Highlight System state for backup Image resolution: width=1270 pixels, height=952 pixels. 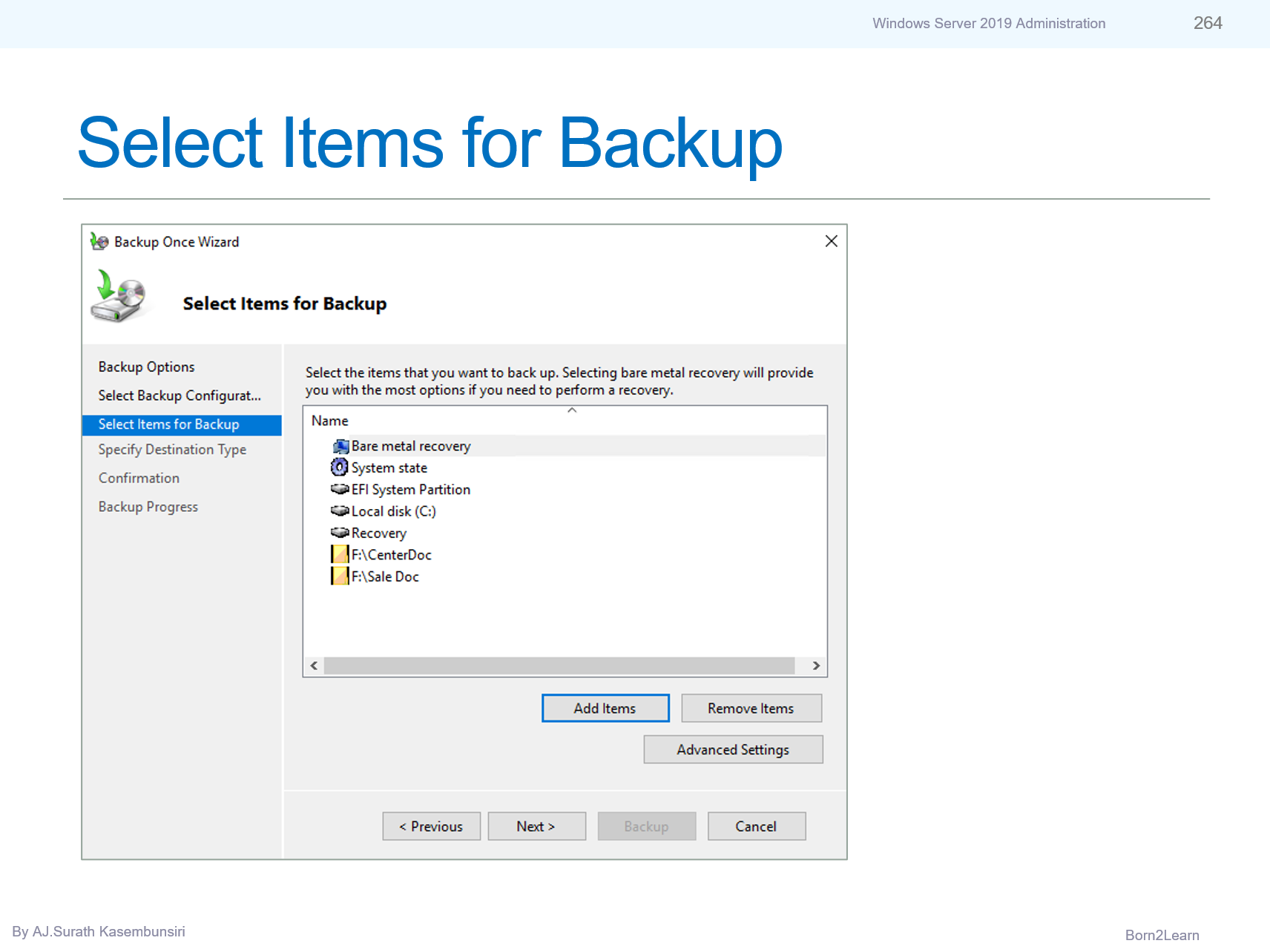pyautogui.click(x=389, y=467)
